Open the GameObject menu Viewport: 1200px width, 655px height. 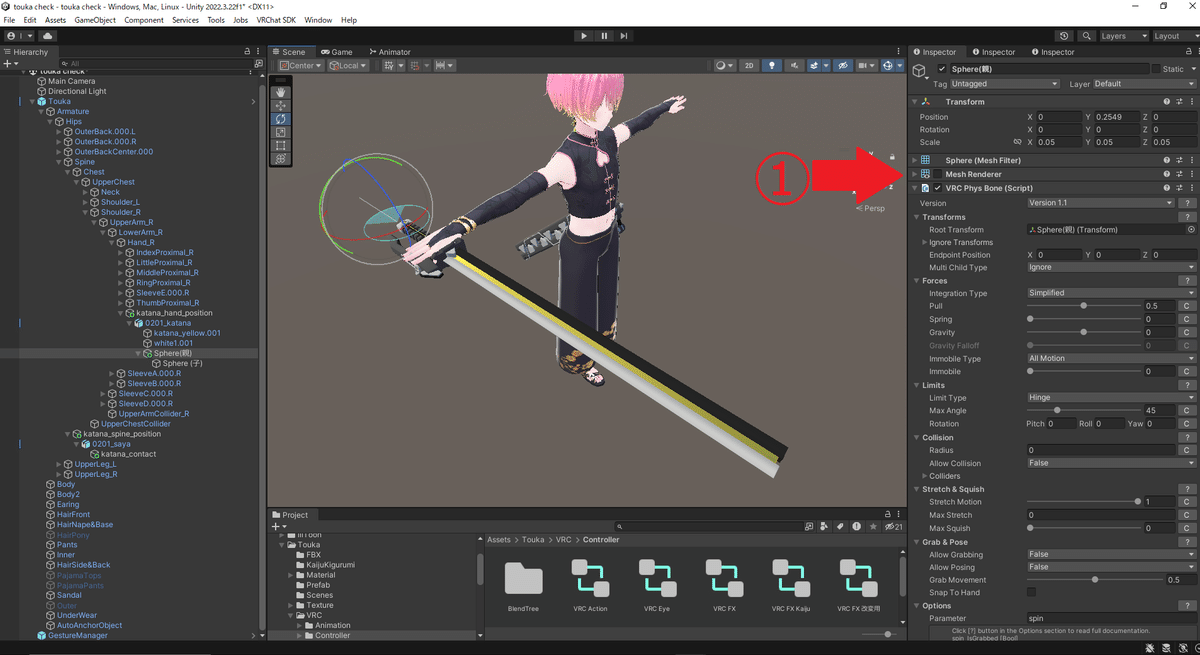tap(94, 19)
